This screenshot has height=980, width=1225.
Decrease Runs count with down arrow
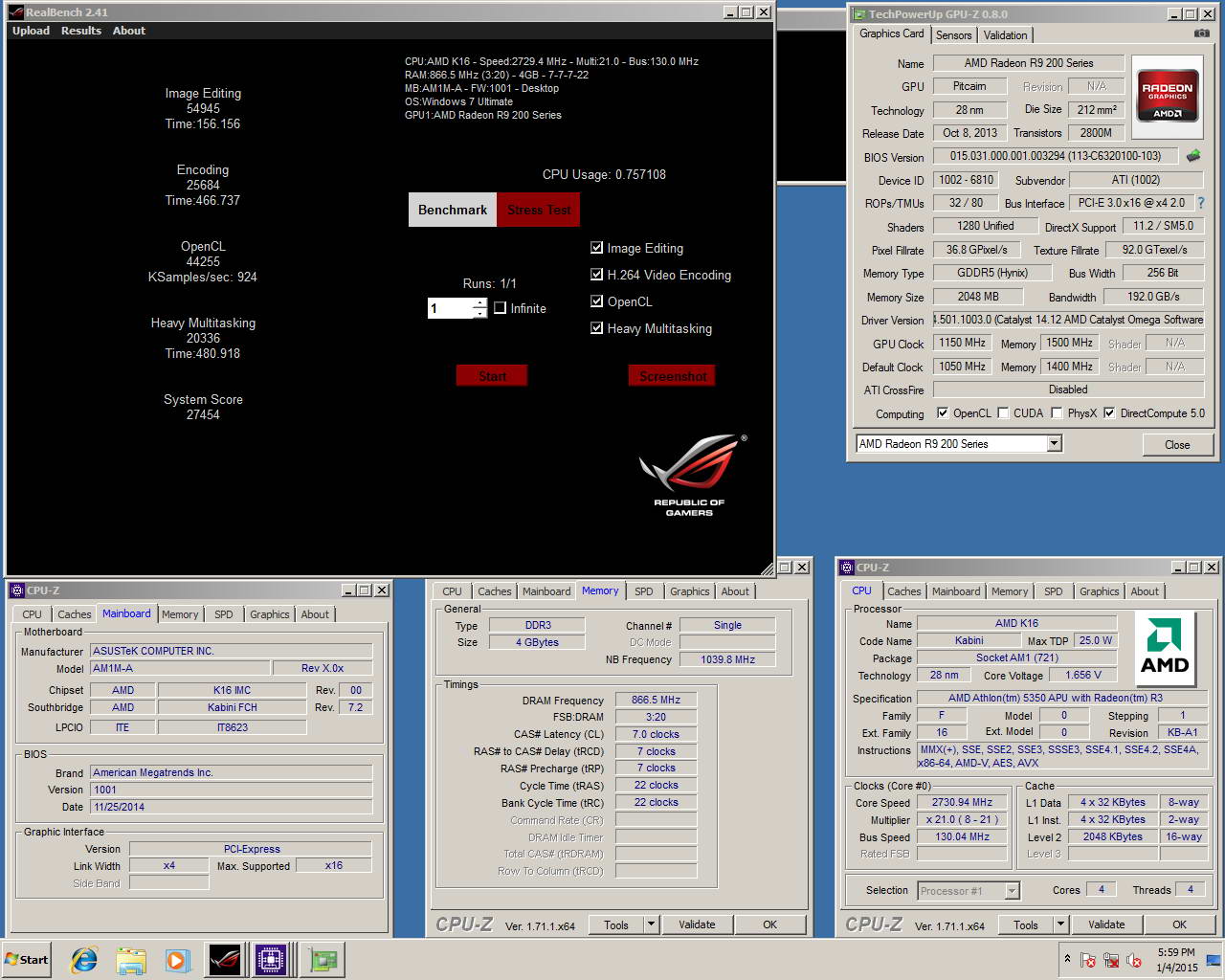pyautogui.click(x=479, y=313)
